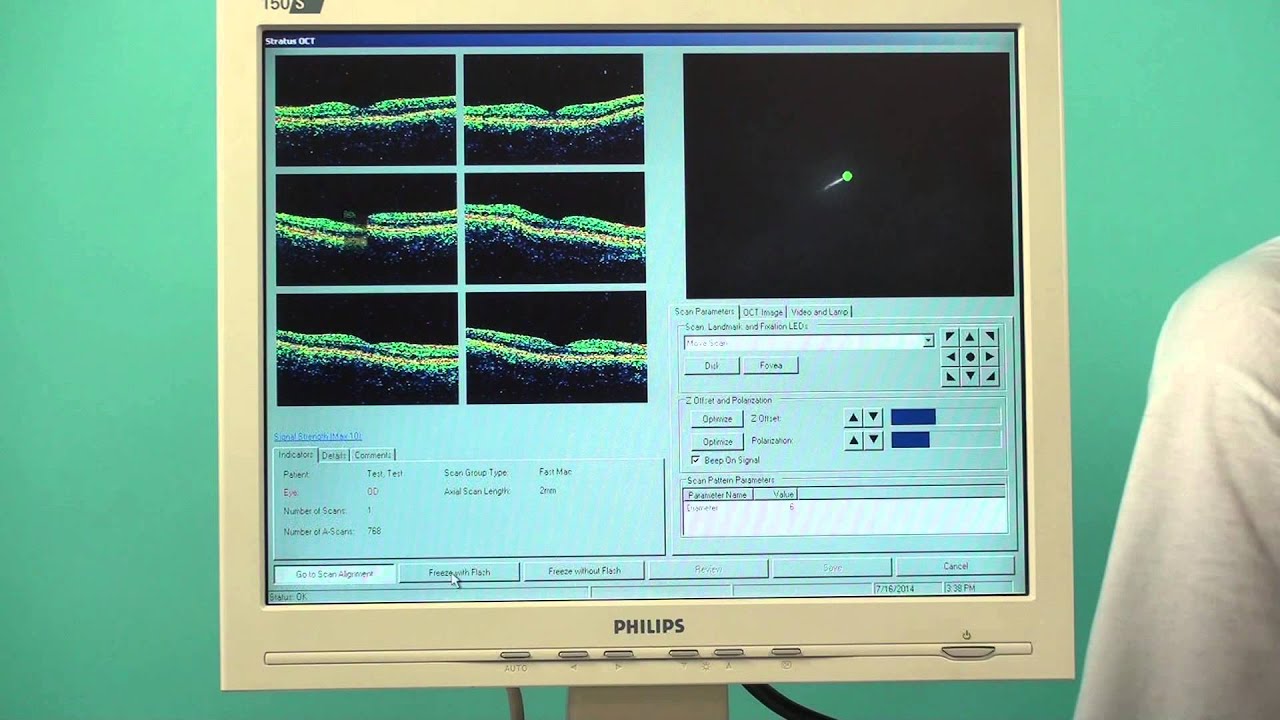Image resolution: width=1280 pixels, height=720 pixels.
Task: Move fixation LED up-right with diagonal arrow
Action: [989, 337]
